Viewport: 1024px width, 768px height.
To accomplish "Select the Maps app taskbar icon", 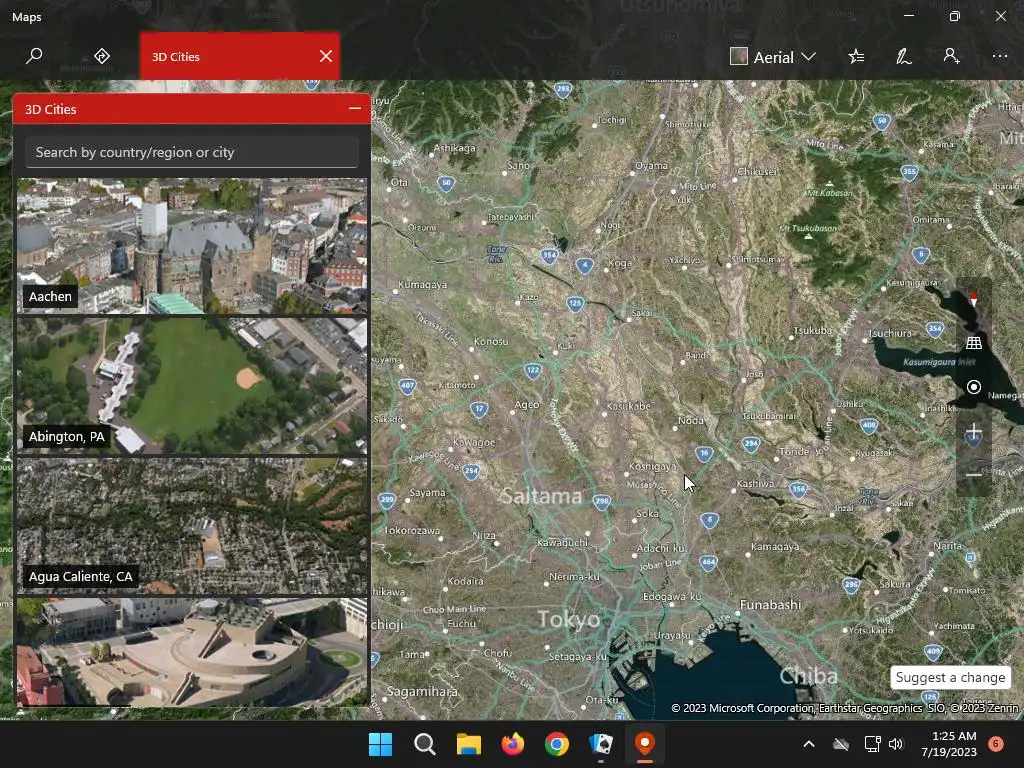I will 645,744.
